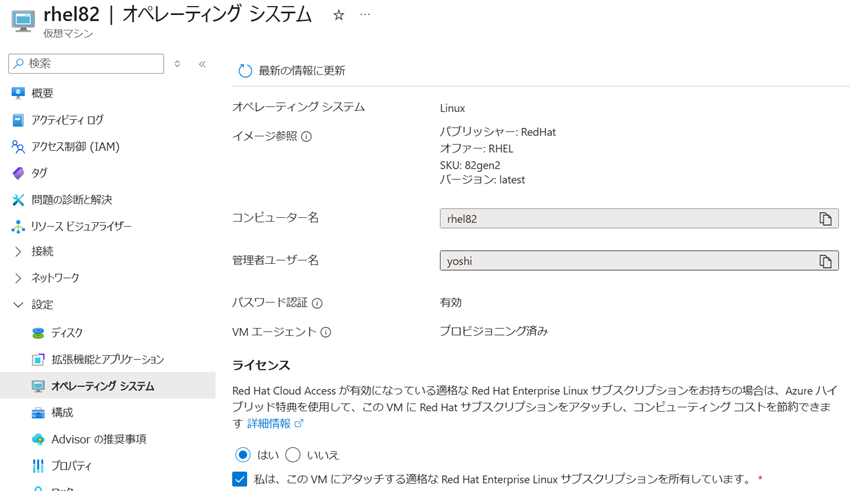Click the ライセンス section heading
The image size is (850, 491).
[x=261, y=365]
